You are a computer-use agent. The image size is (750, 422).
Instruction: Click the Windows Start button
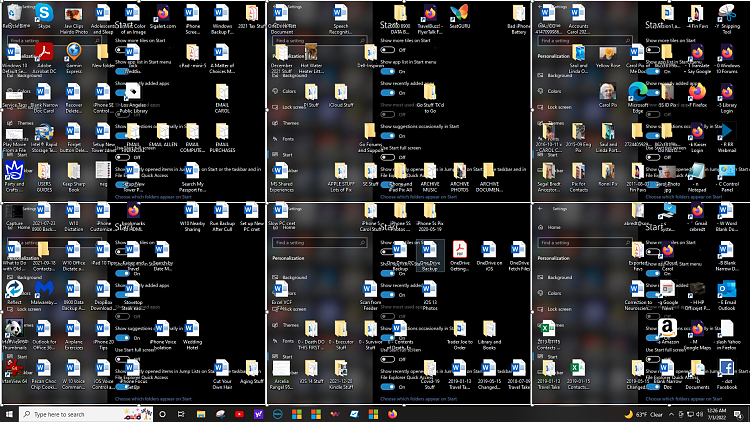(9, 414)
